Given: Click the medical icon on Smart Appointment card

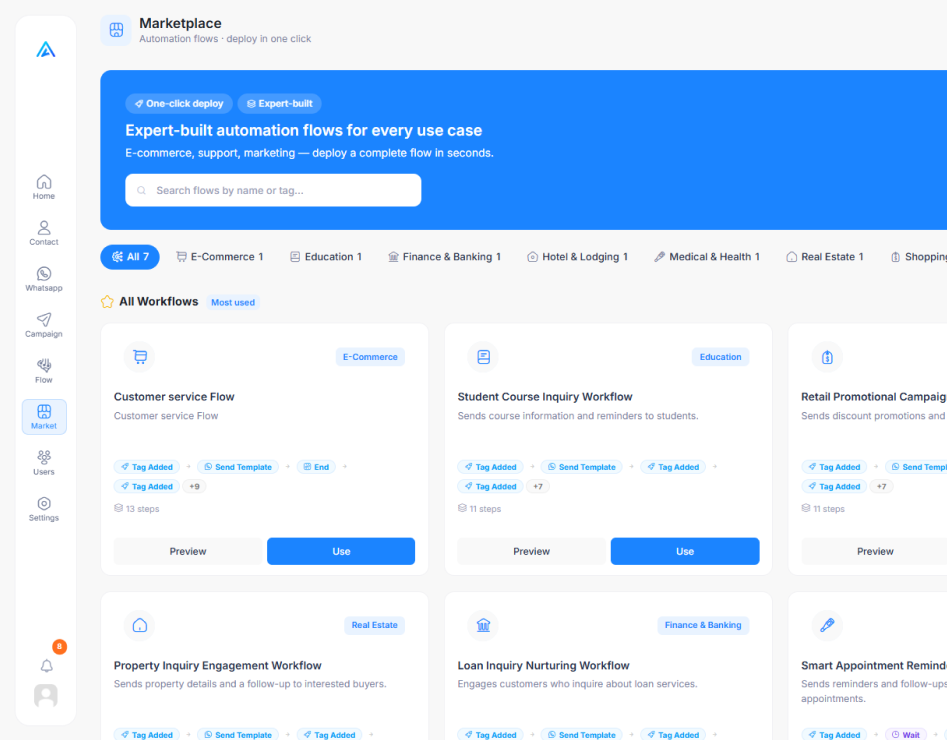Looking at the screenshot, I should tap(827, 625).
